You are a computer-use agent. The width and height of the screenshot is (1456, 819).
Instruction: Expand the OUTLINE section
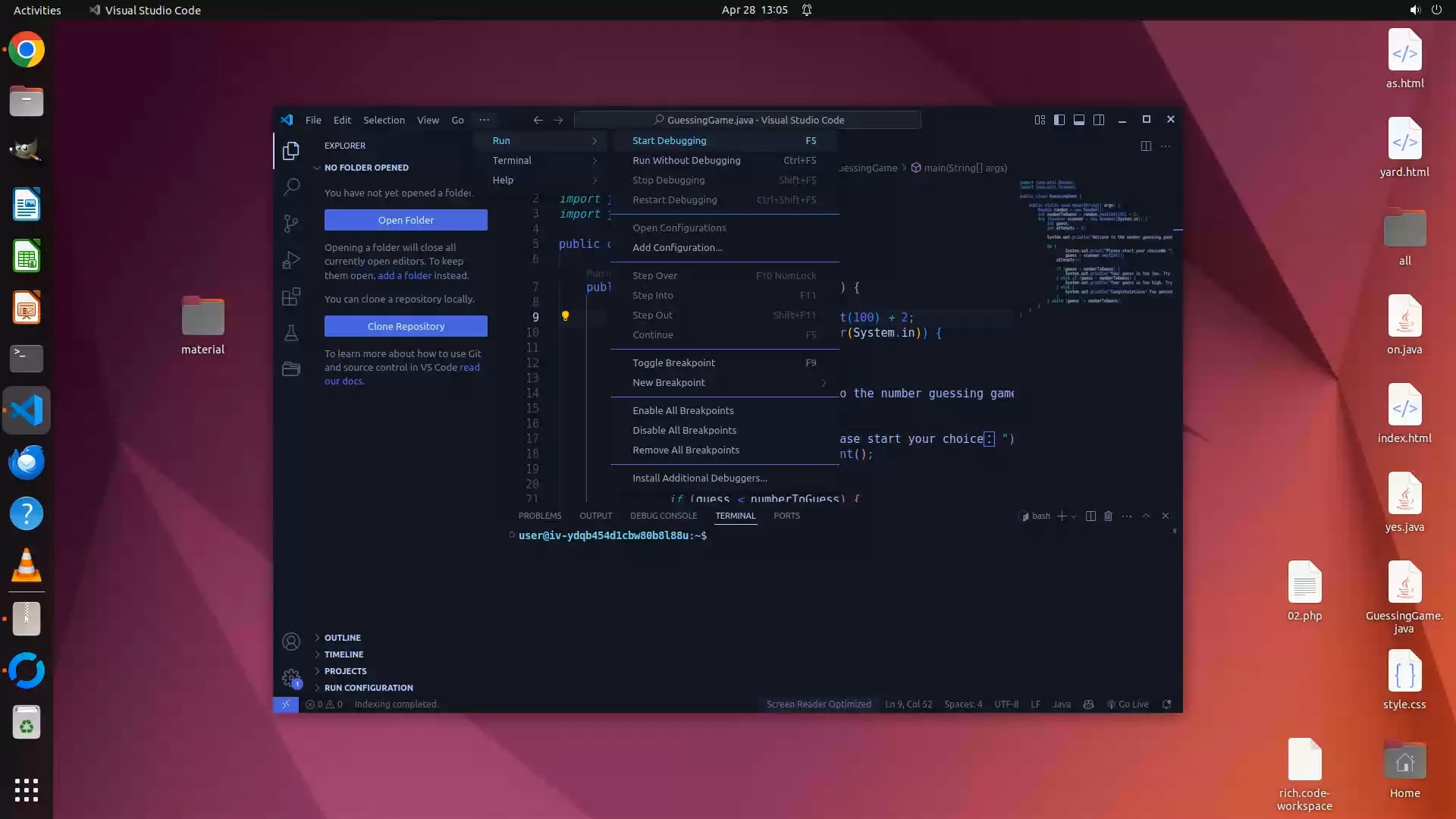343,638
